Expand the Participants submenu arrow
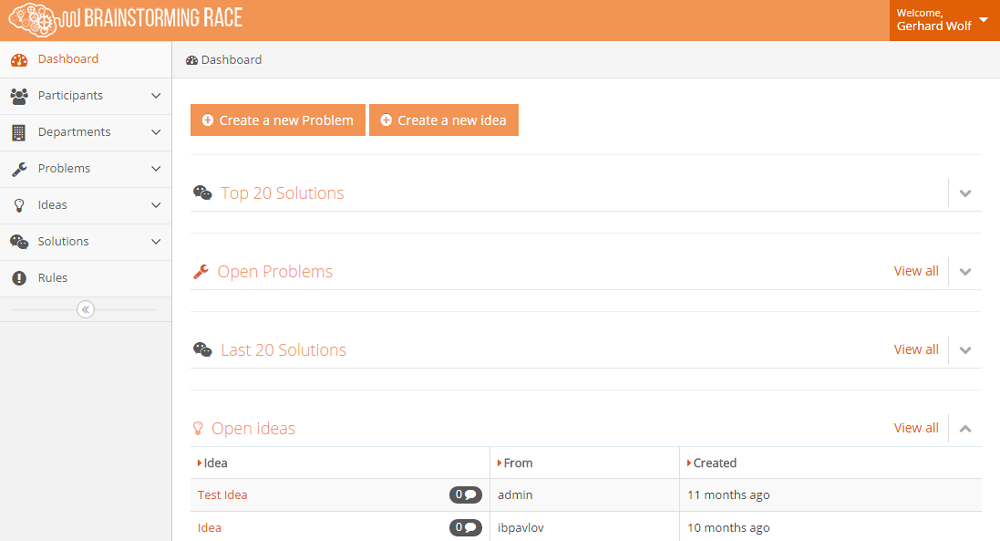1000x541 pixels. point(155,96)
